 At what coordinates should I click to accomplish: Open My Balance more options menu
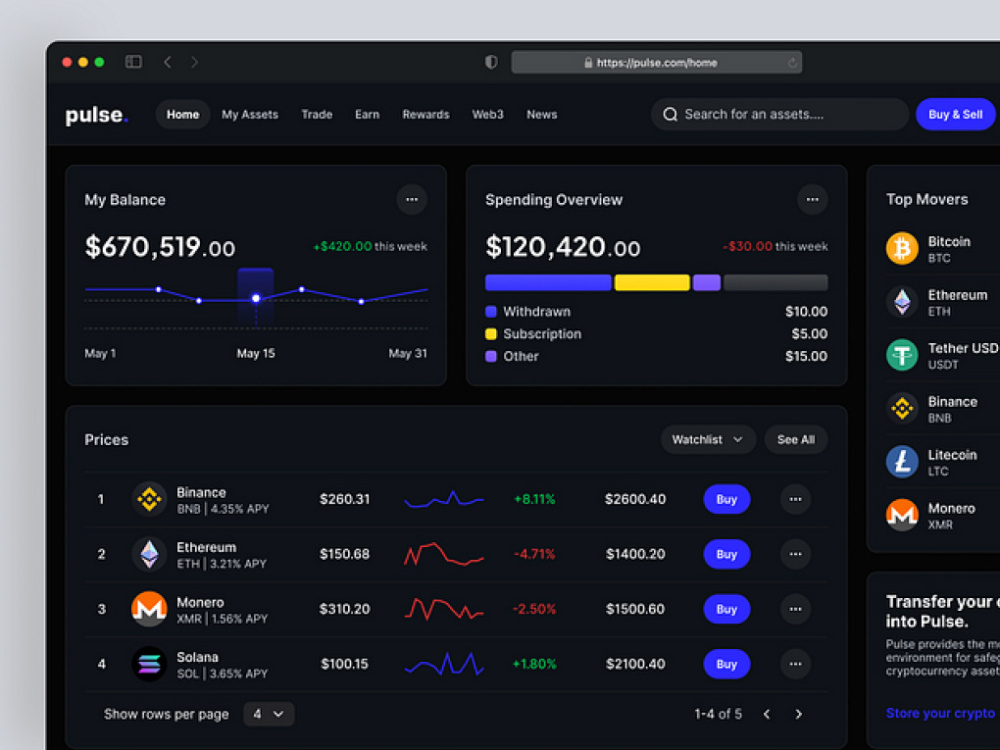click(412, 200)
